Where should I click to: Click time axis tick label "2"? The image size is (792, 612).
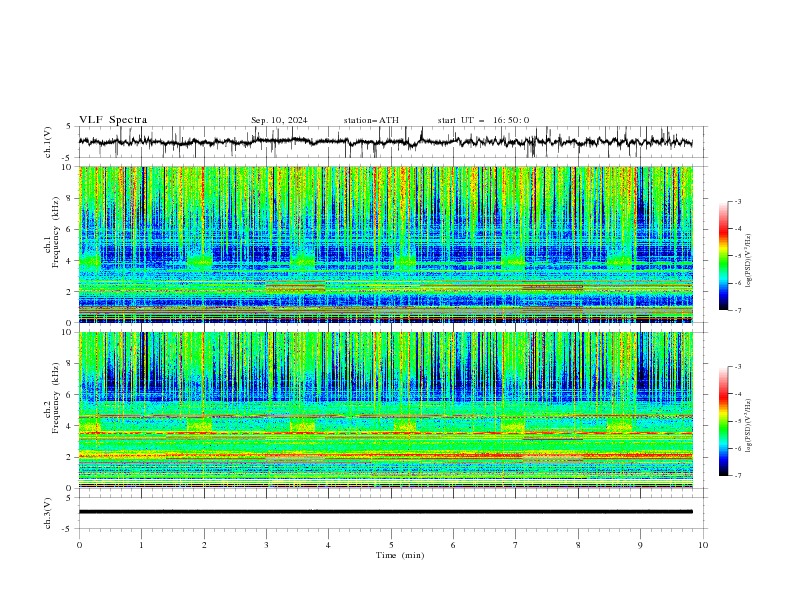pyautogui.click(x=204, y=545)
